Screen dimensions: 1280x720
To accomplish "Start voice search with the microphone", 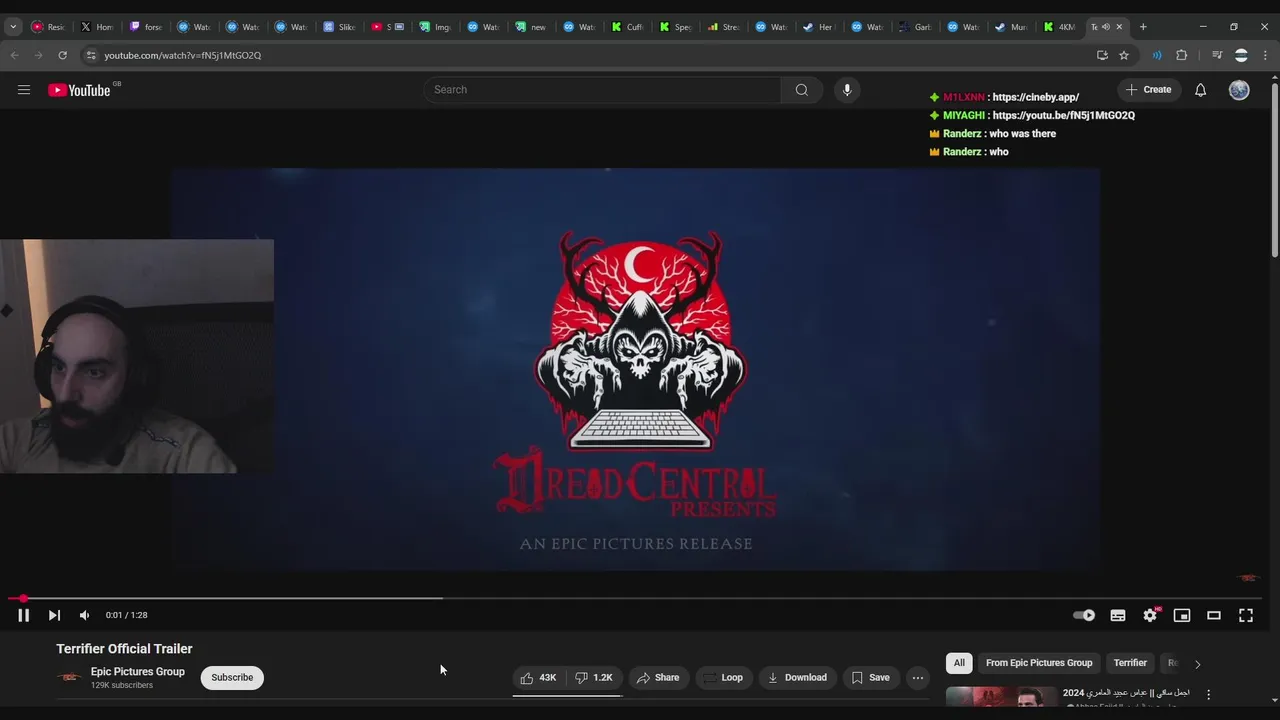I will pos(847,90).
